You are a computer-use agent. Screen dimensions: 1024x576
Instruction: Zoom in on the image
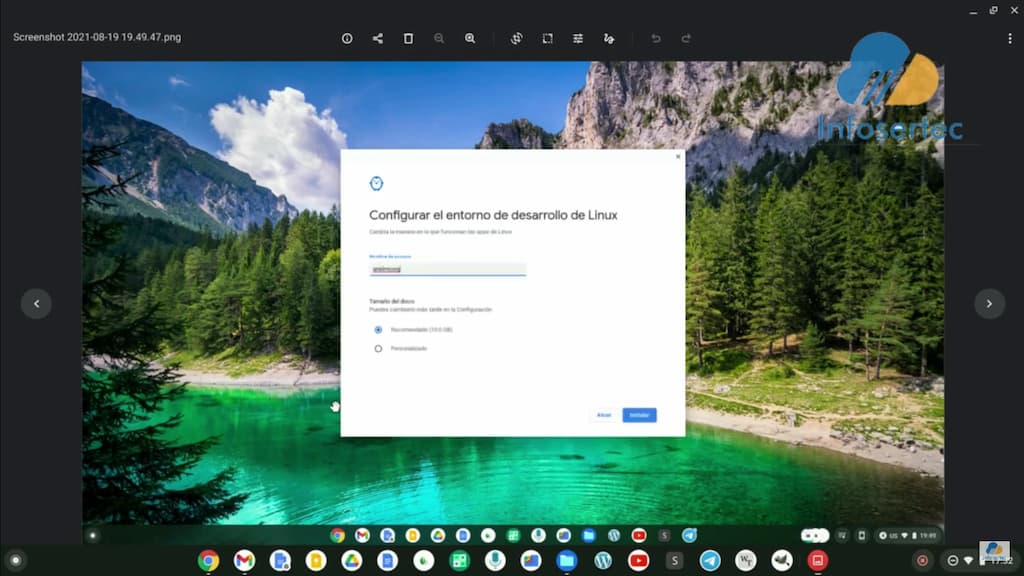click(470, 38)
